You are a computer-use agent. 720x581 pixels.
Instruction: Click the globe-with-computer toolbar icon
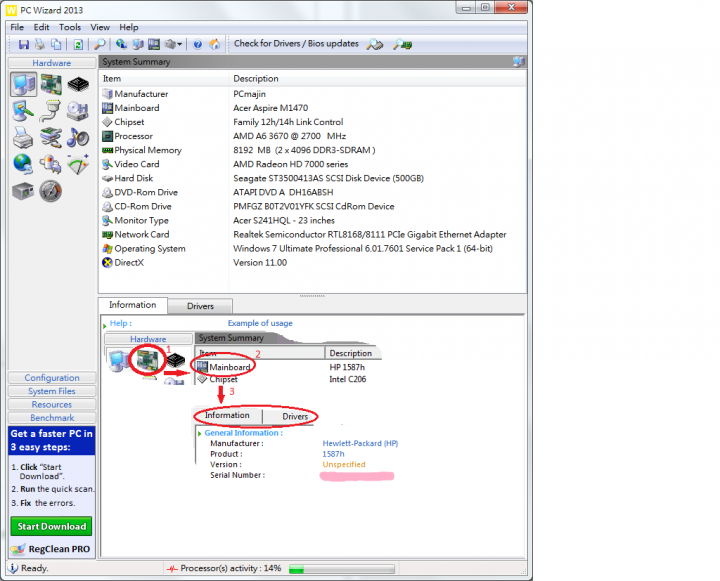[x=121, y=44]
